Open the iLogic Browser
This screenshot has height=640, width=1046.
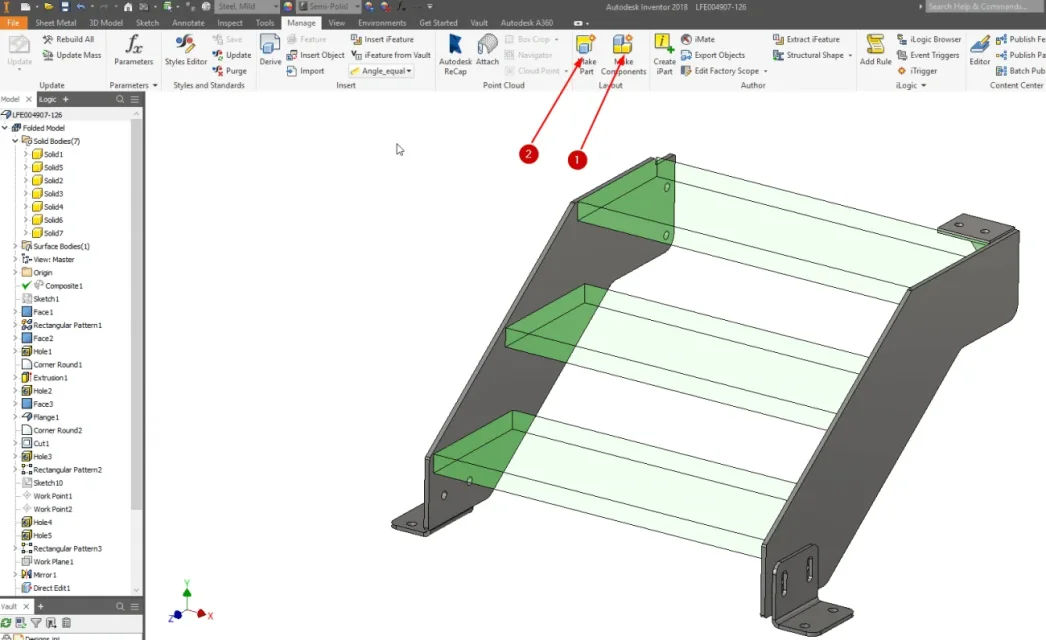pyautogui.click(x=929, y=39)
